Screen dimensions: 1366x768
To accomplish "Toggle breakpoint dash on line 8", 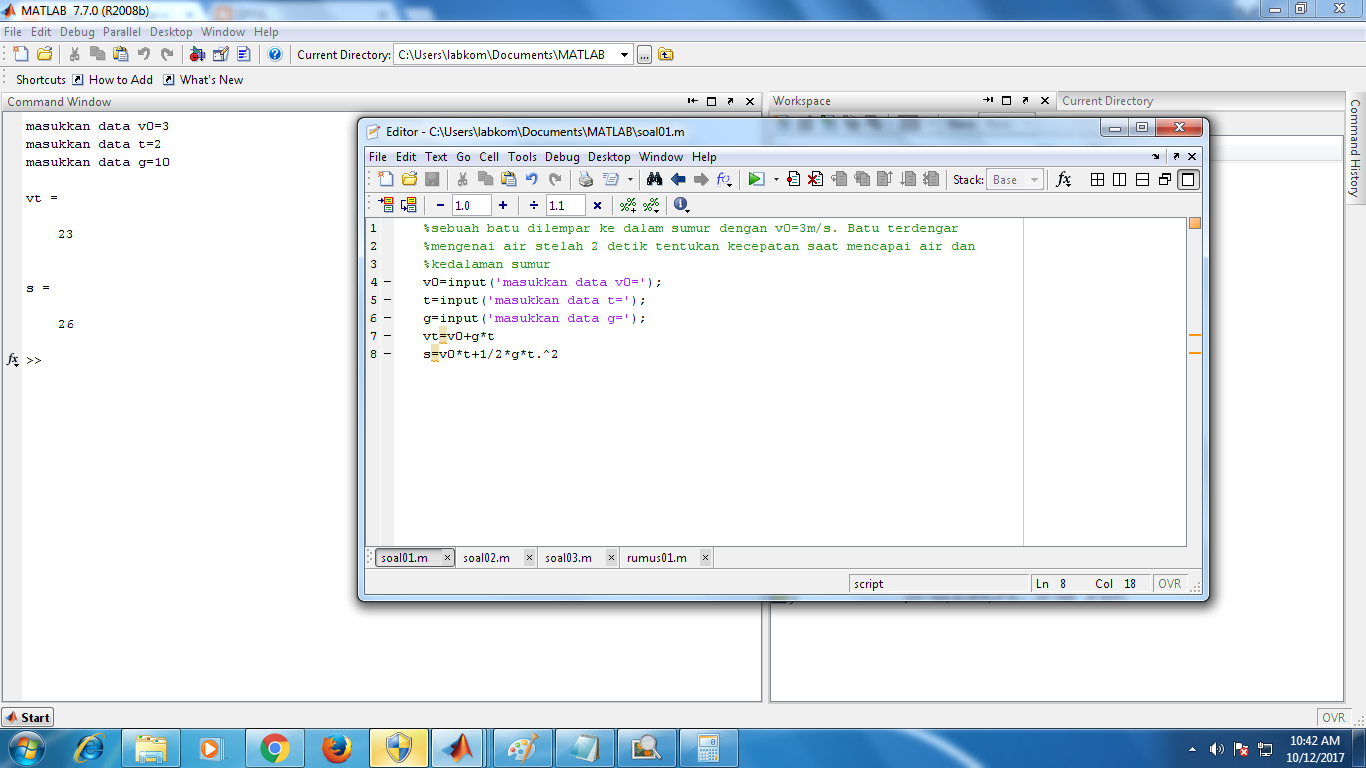I will click(x=388, y=354).
